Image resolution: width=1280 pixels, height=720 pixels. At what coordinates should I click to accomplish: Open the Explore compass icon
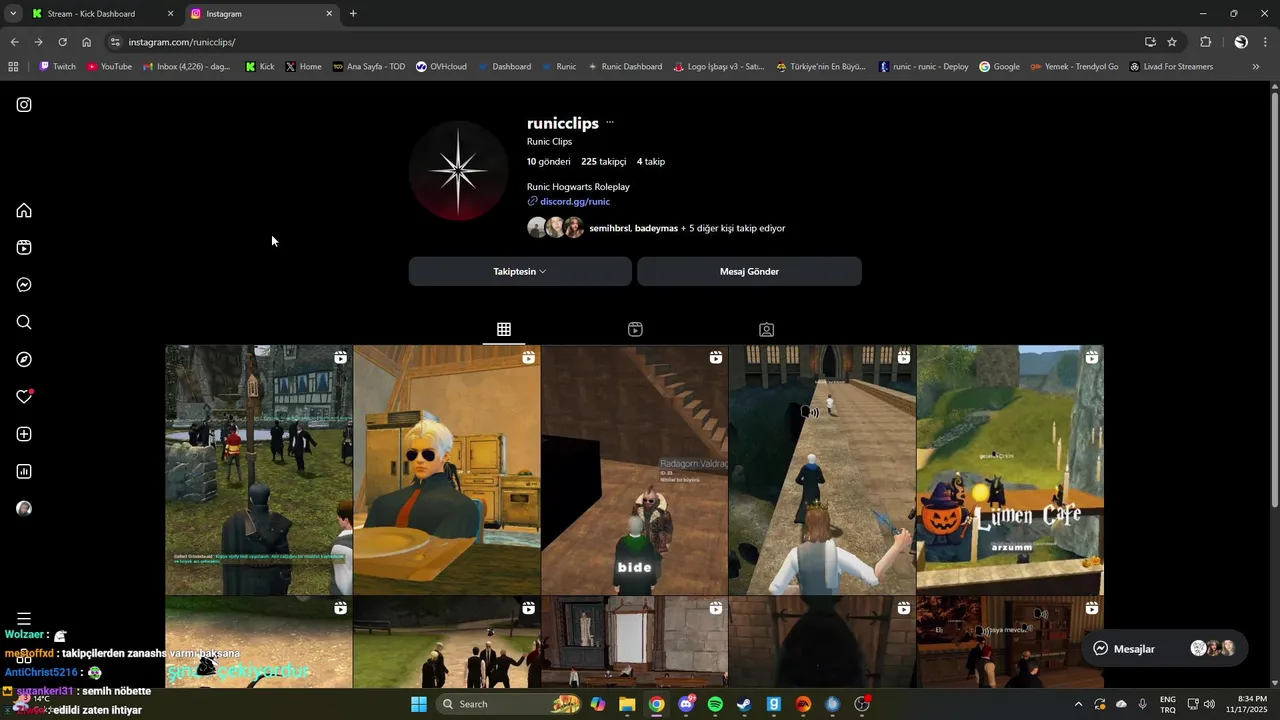pyautogui.click(x=24, y=360)
